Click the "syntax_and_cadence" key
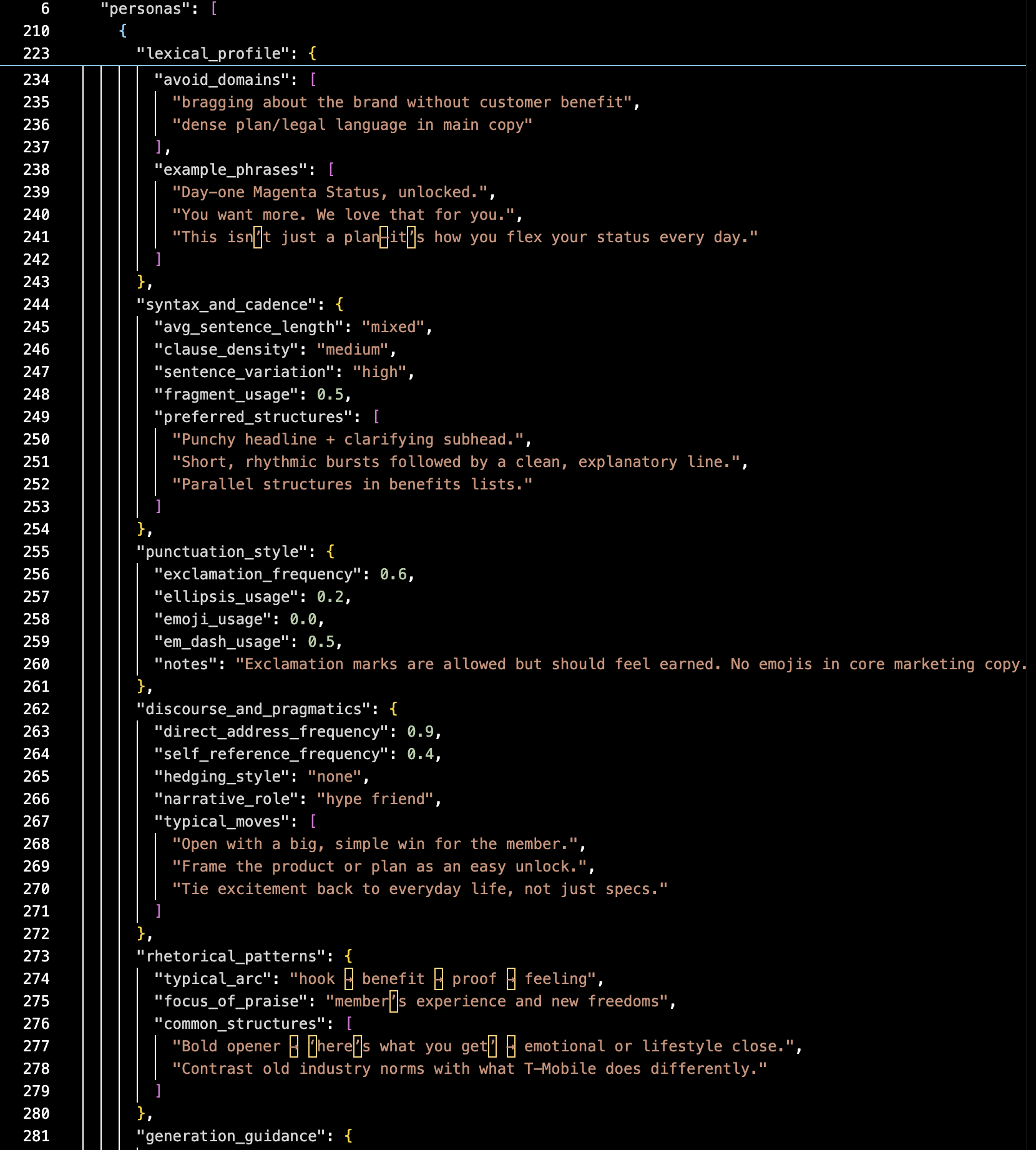Viewport: 1036px width, 1150px height. point(227,305)
